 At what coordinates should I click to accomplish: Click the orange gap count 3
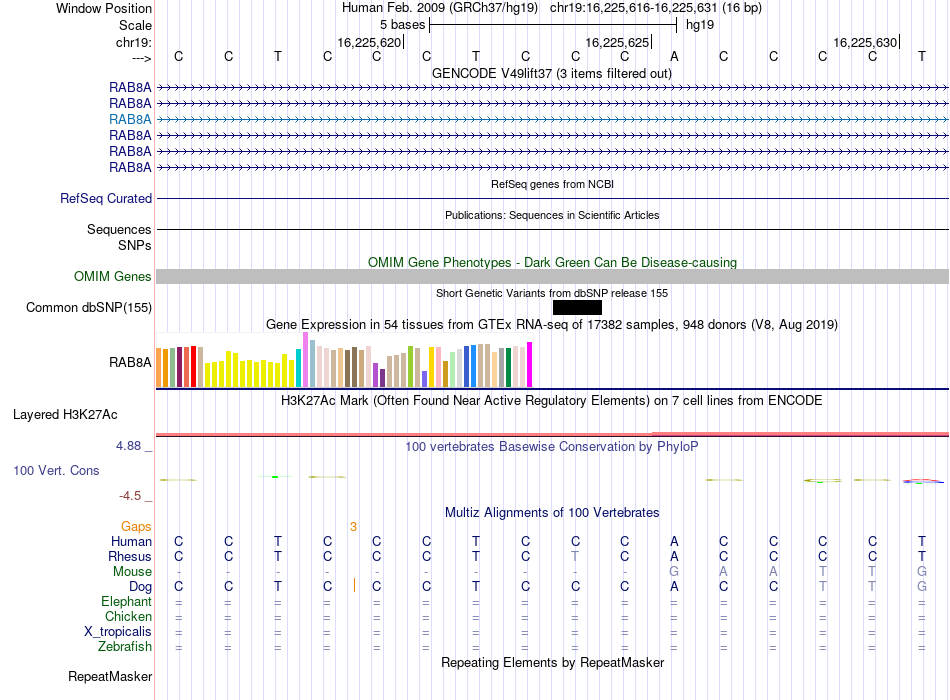point(353,527)
